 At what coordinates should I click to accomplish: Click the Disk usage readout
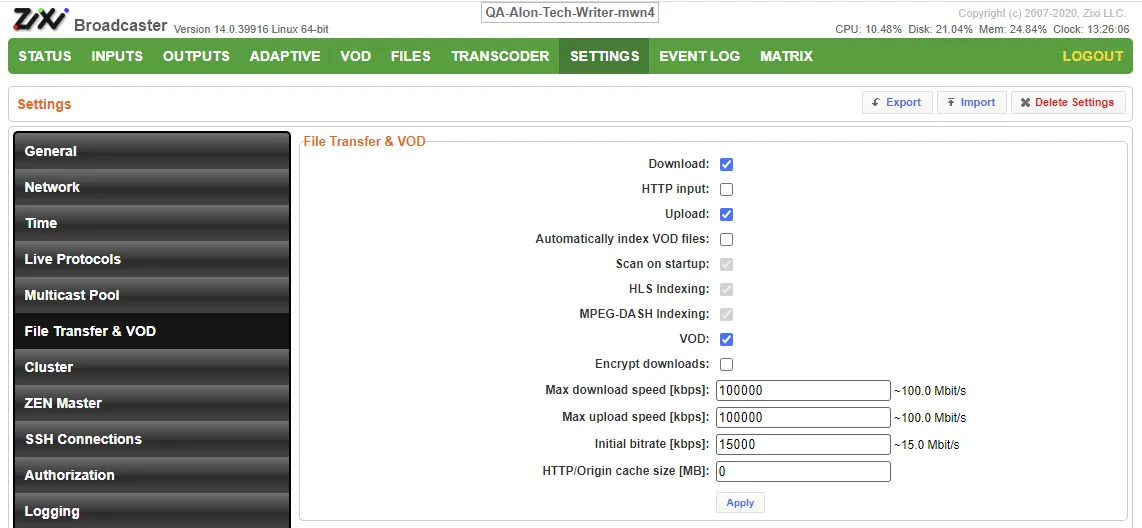click(x=940, y=29)
